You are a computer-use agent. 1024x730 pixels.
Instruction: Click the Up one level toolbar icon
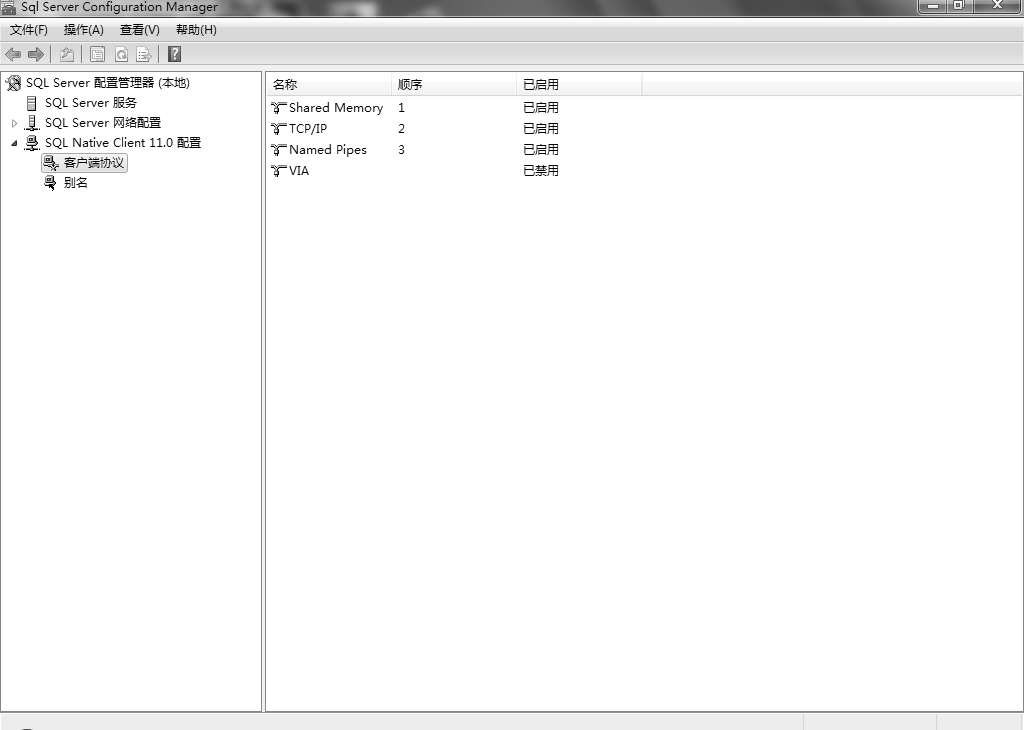(x=67, y=54)
